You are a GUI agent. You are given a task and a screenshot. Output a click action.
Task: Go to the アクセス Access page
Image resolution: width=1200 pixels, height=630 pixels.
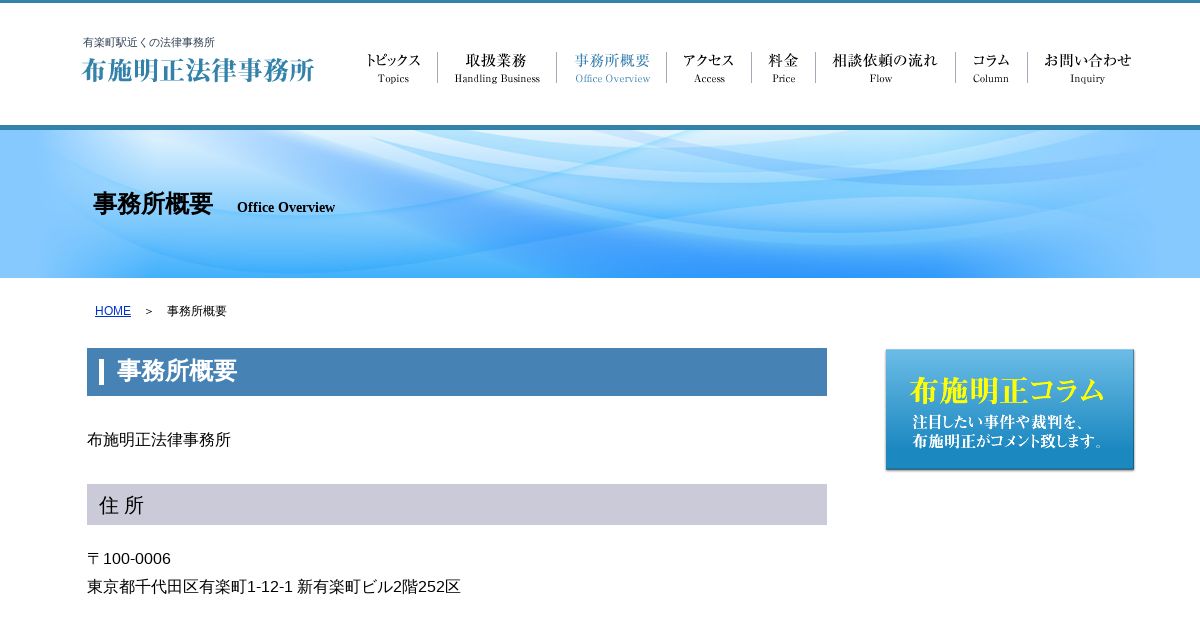pyautogui.click(x=709, y=67)
